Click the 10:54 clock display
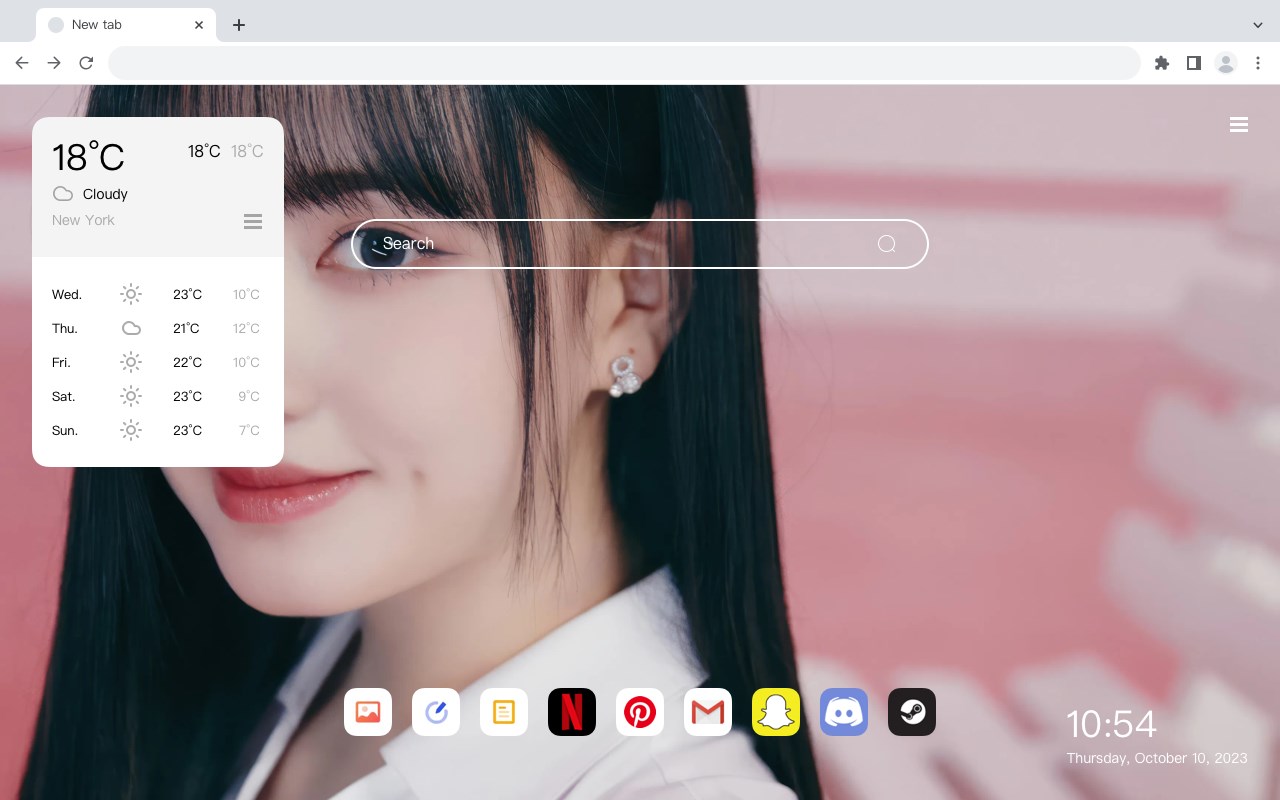This screenshot has width=1280, height=800. coord(1111,724)
